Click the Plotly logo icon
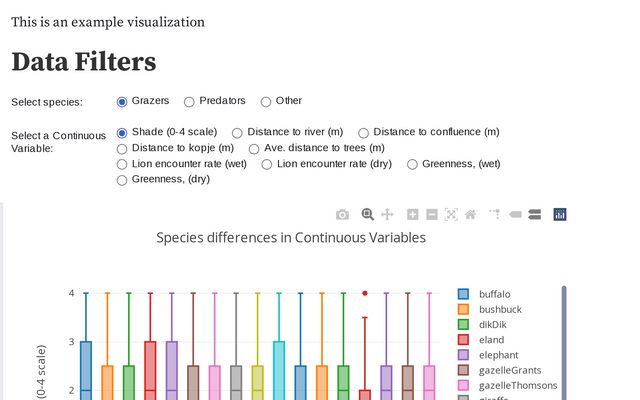 click(560, 214)
